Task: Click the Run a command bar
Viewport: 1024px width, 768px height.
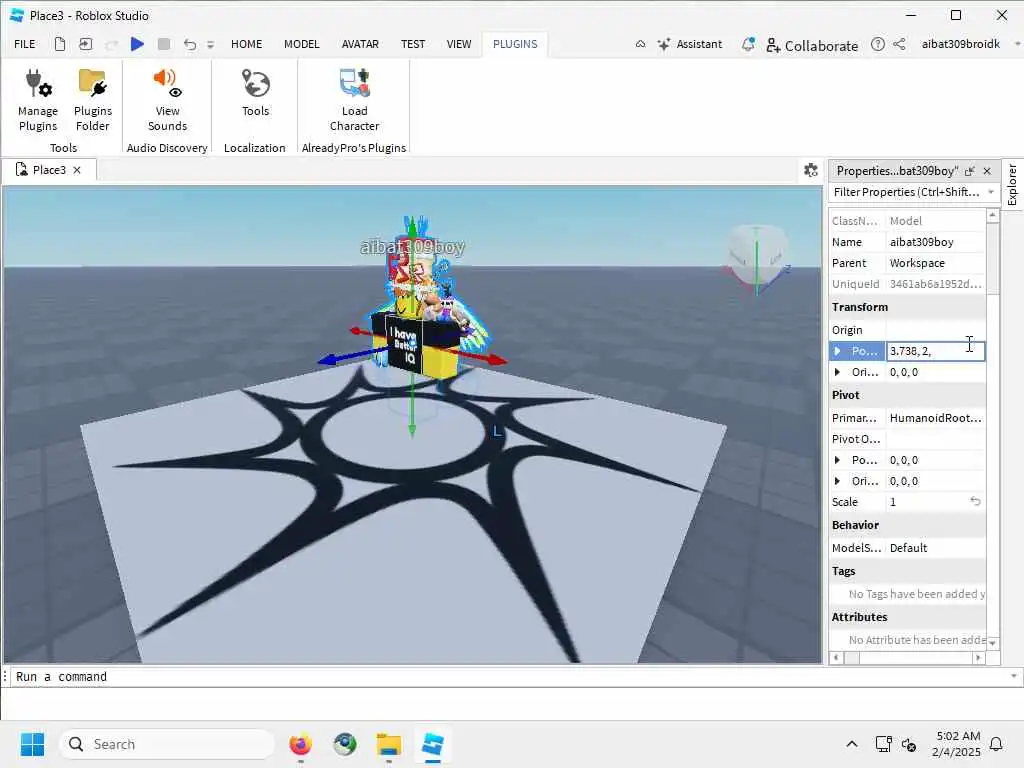Action: (509, 677)
